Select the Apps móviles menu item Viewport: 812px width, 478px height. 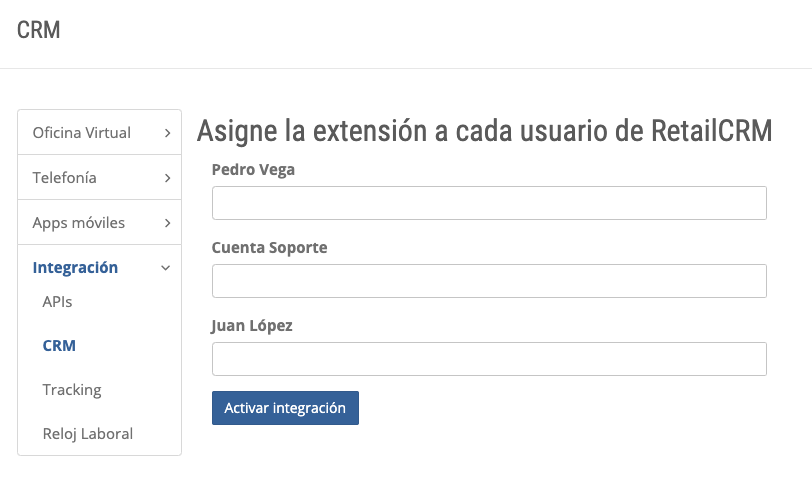point(79,223)
